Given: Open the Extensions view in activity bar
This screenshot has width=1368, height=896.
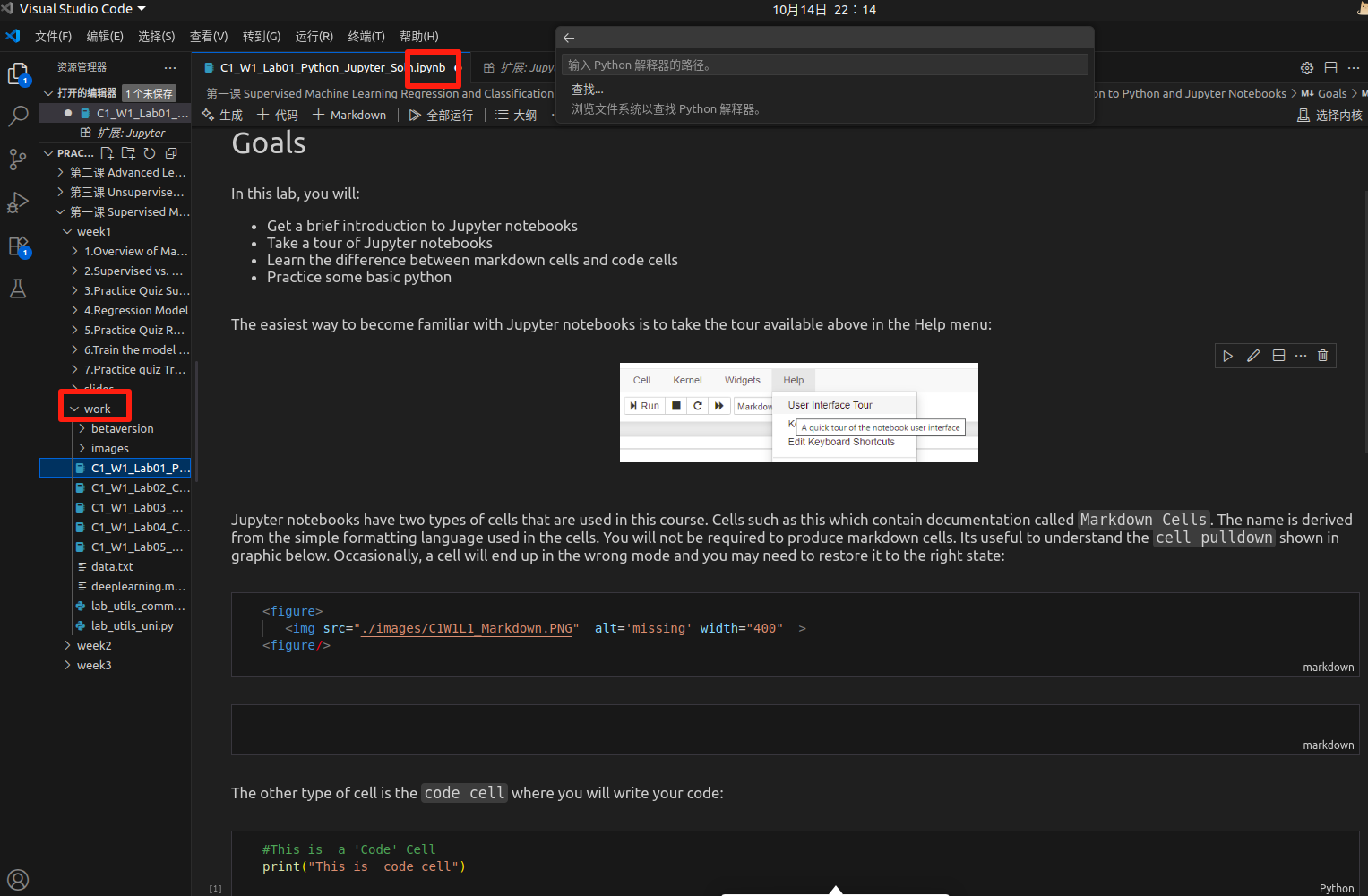Looking at the screenshot, I should [18, 246].
